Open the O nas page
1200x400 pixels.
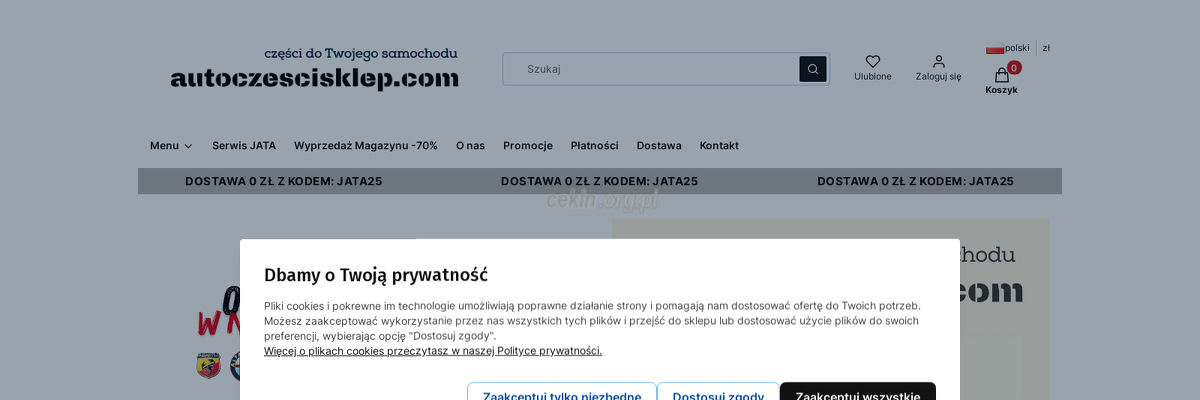pyautogui.click(x=470, y=145)
